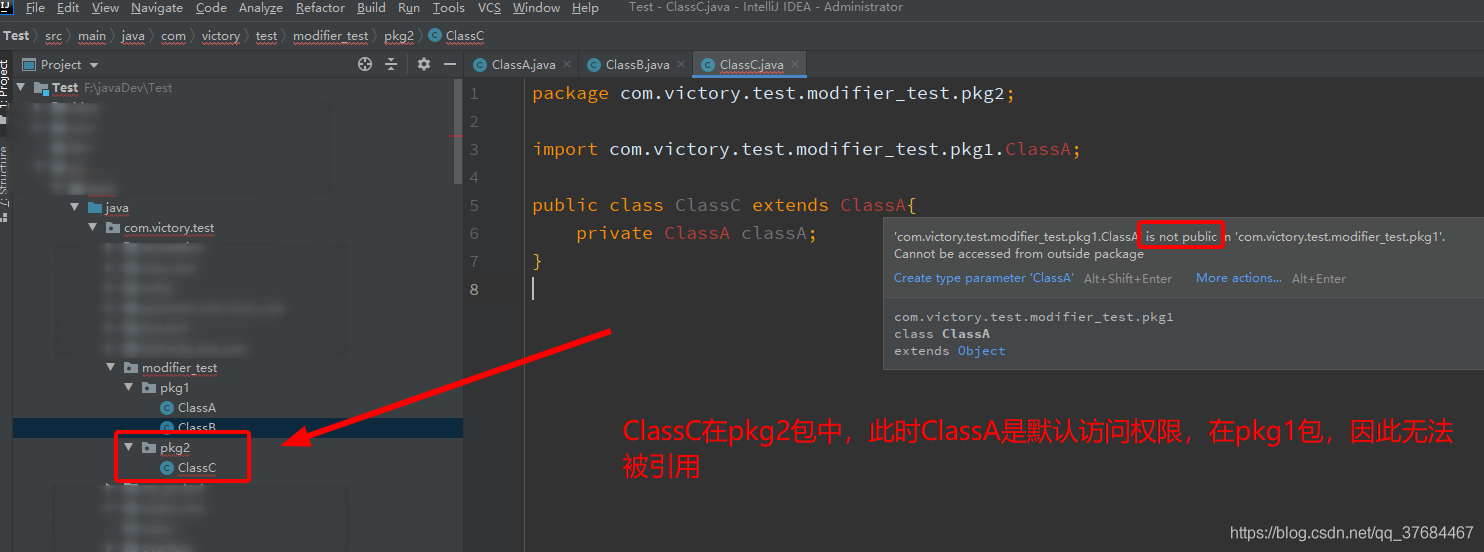Viewport: 1484px width, 552px height.
Task: Click the 'pkg2' breadcrumb
Action: pos(399,36)
